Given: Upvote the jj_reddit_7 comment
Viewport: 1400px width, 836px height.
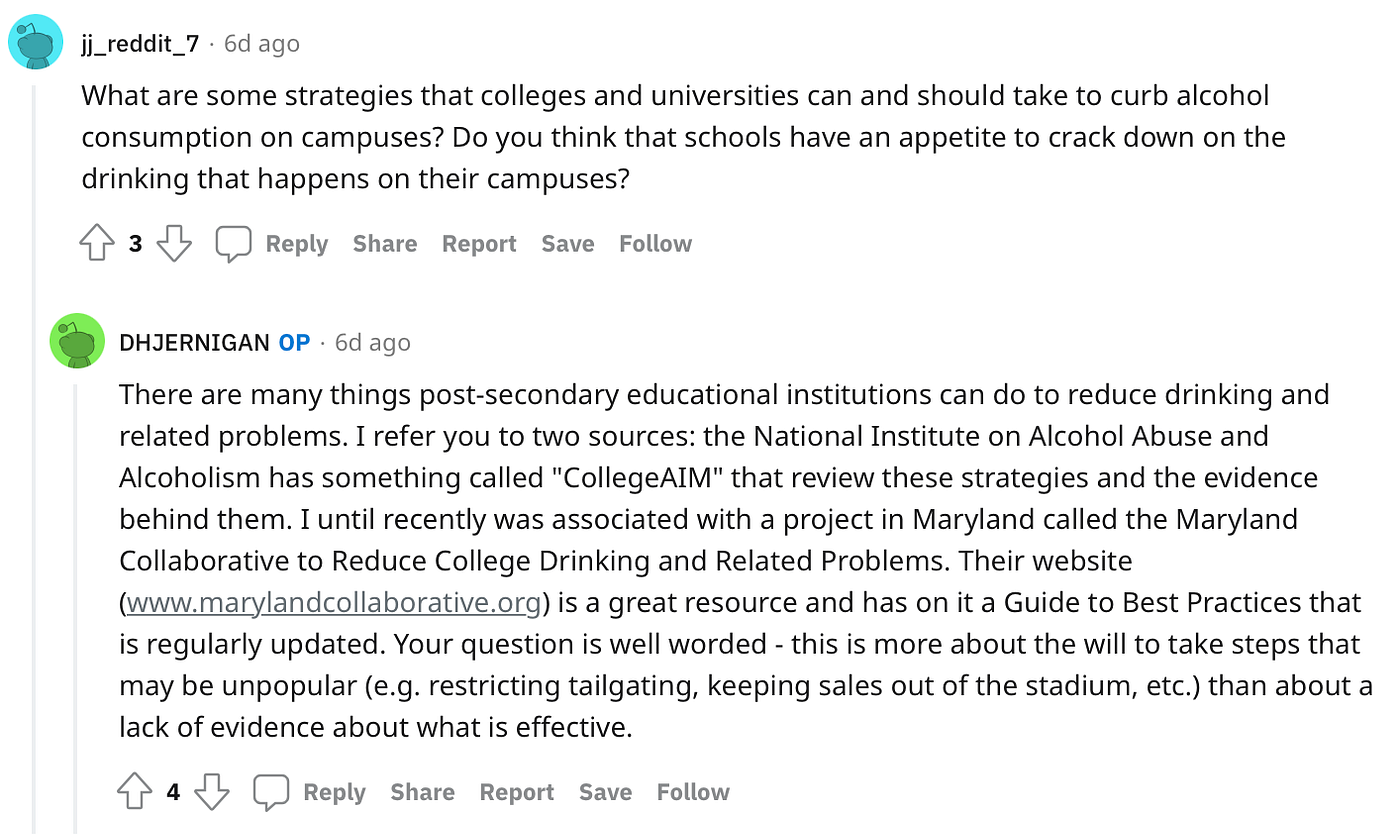Looking at the screenshot, I should pos(97,244).
